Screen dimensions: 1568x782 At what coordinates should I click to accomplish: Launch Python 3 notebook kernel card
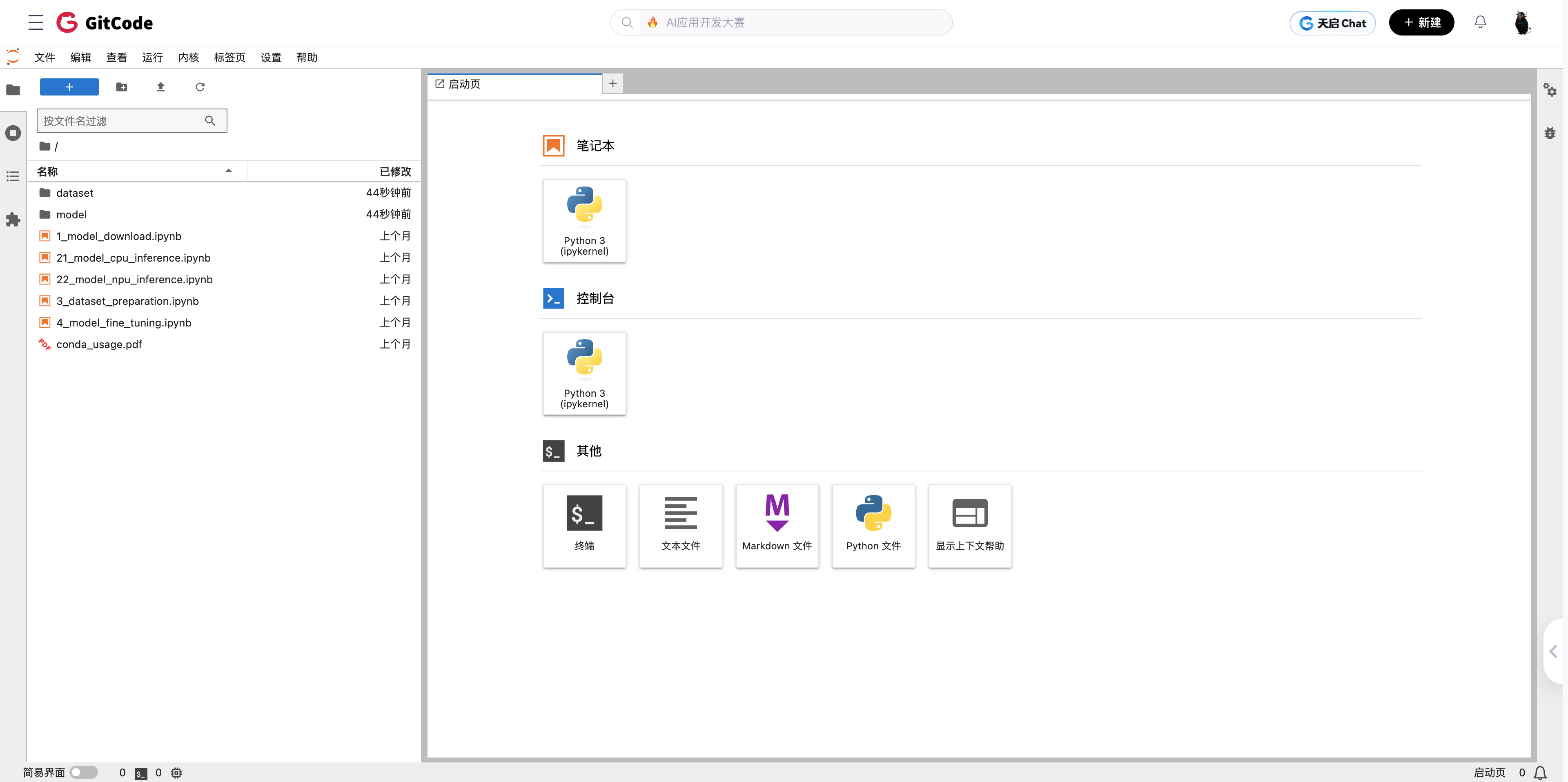tap(584, 220)
